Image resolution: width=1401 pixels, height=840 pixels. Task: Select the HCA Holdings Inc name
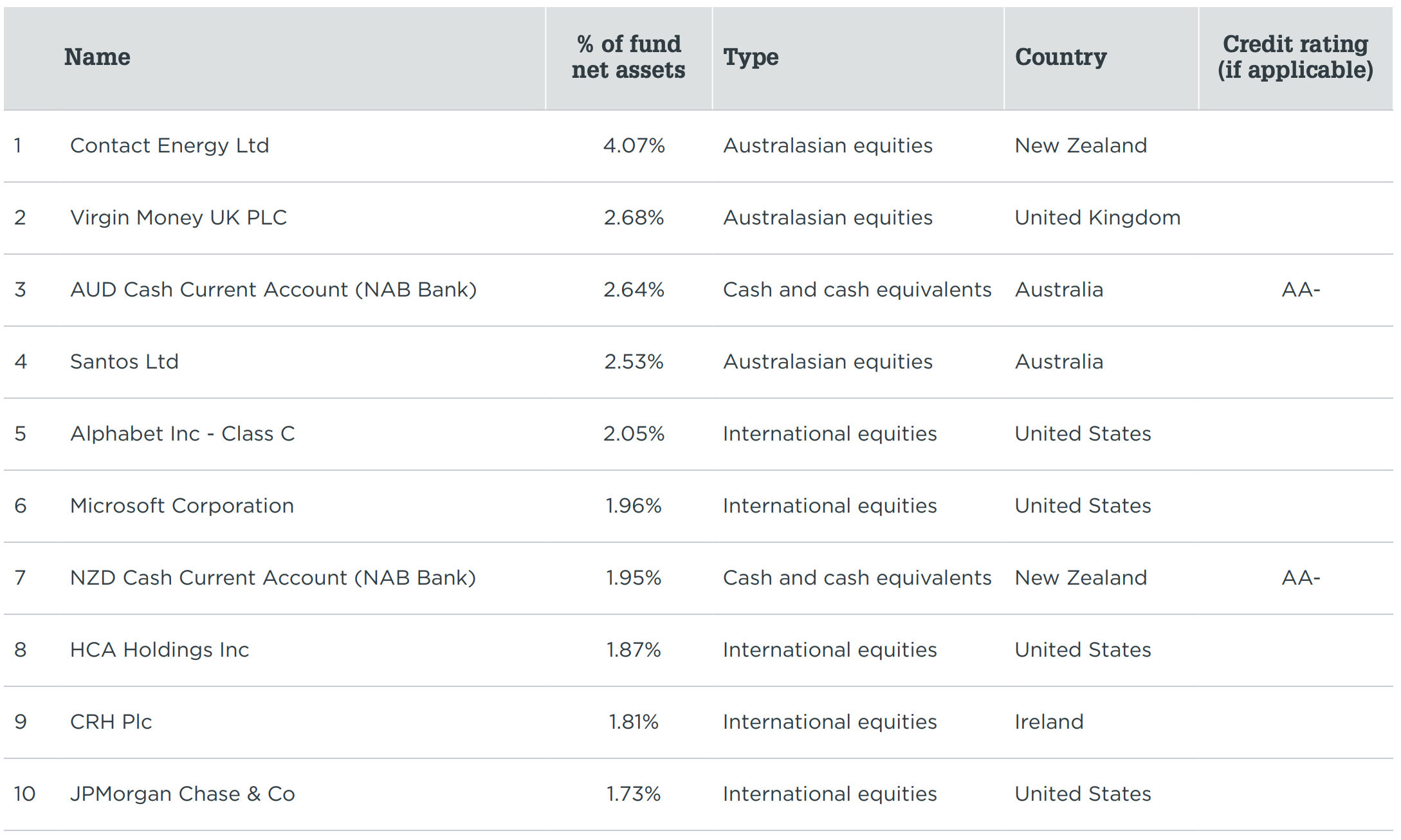(159, 650)
